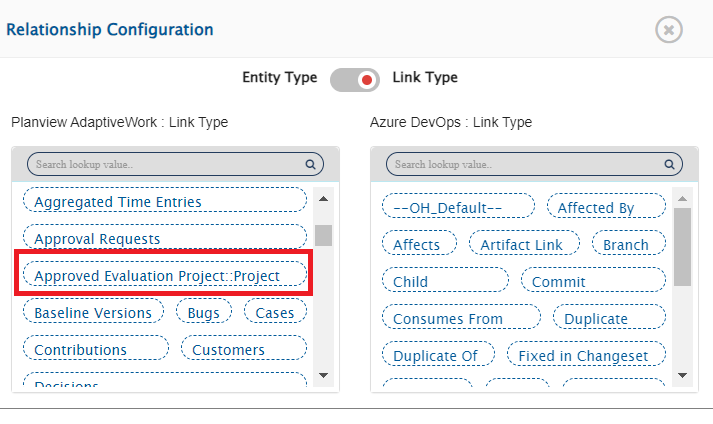713x424 pixels.
Task: Toggle the Entity Type / Link Type switch
Action: tap(355, 79)
